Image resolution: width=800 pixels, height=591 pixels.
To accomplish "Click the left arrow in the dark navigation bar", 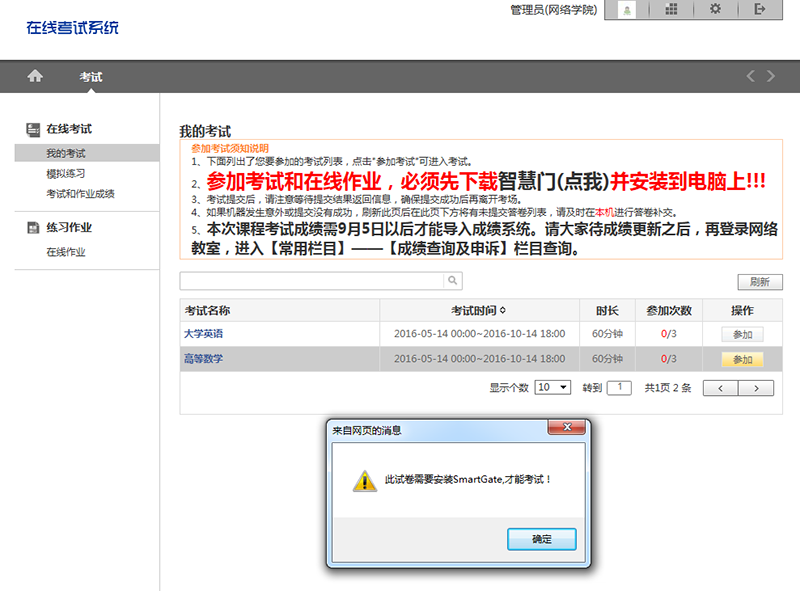I will (x=751, y=76).
